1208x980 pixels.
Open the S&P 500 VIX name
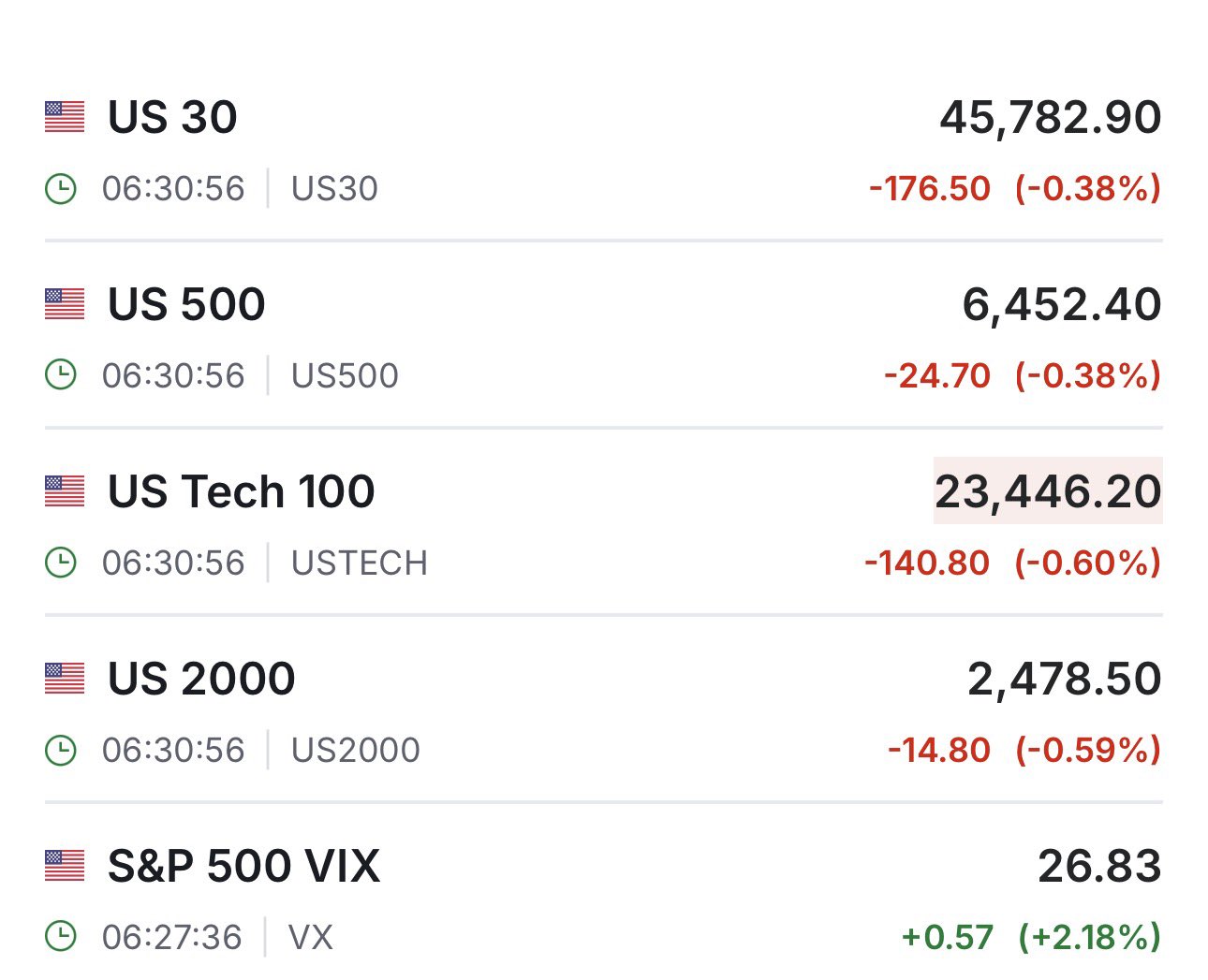[x=243, y=866]
